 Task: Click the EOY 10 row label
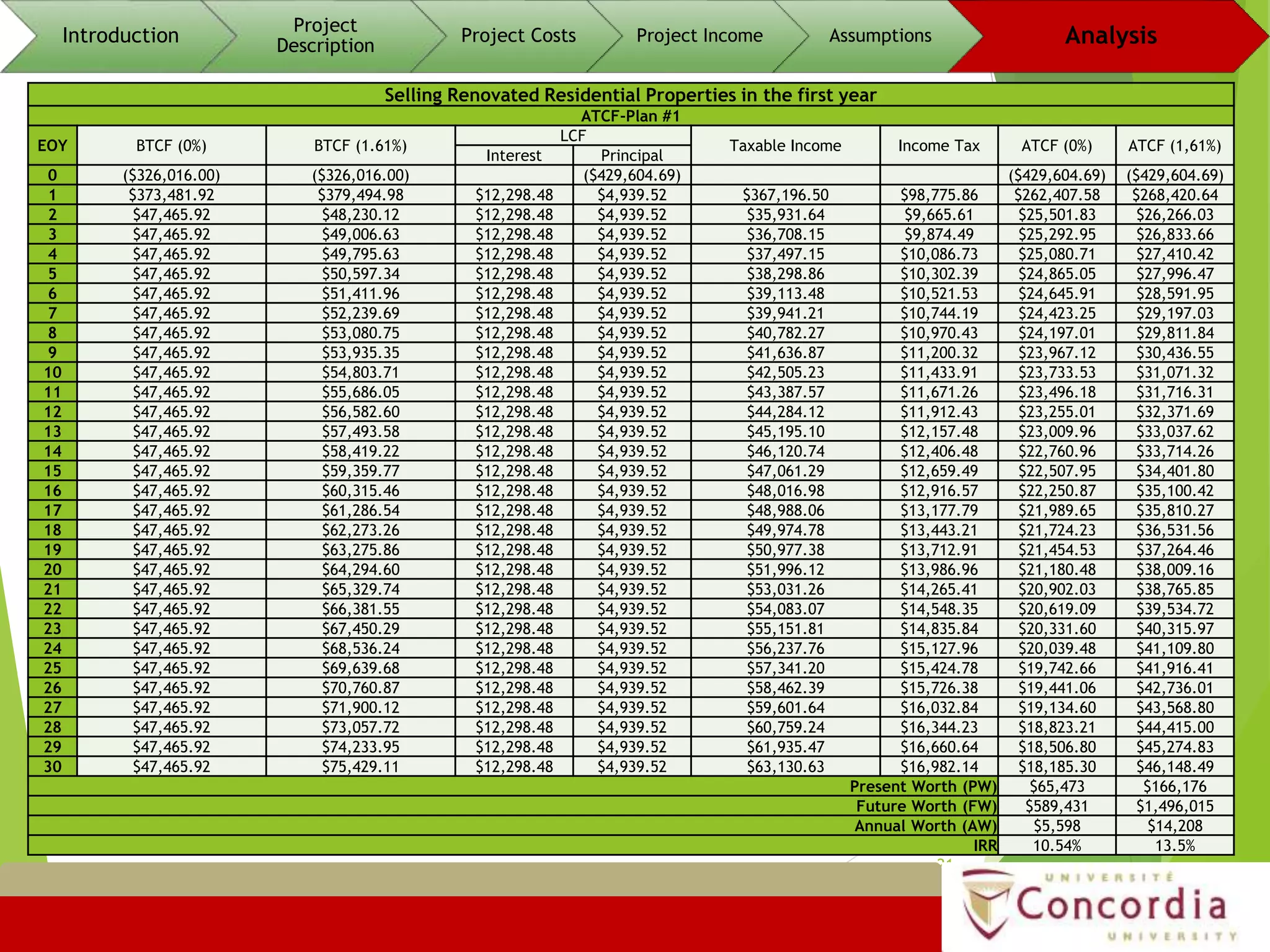click(x=53, y=372)
